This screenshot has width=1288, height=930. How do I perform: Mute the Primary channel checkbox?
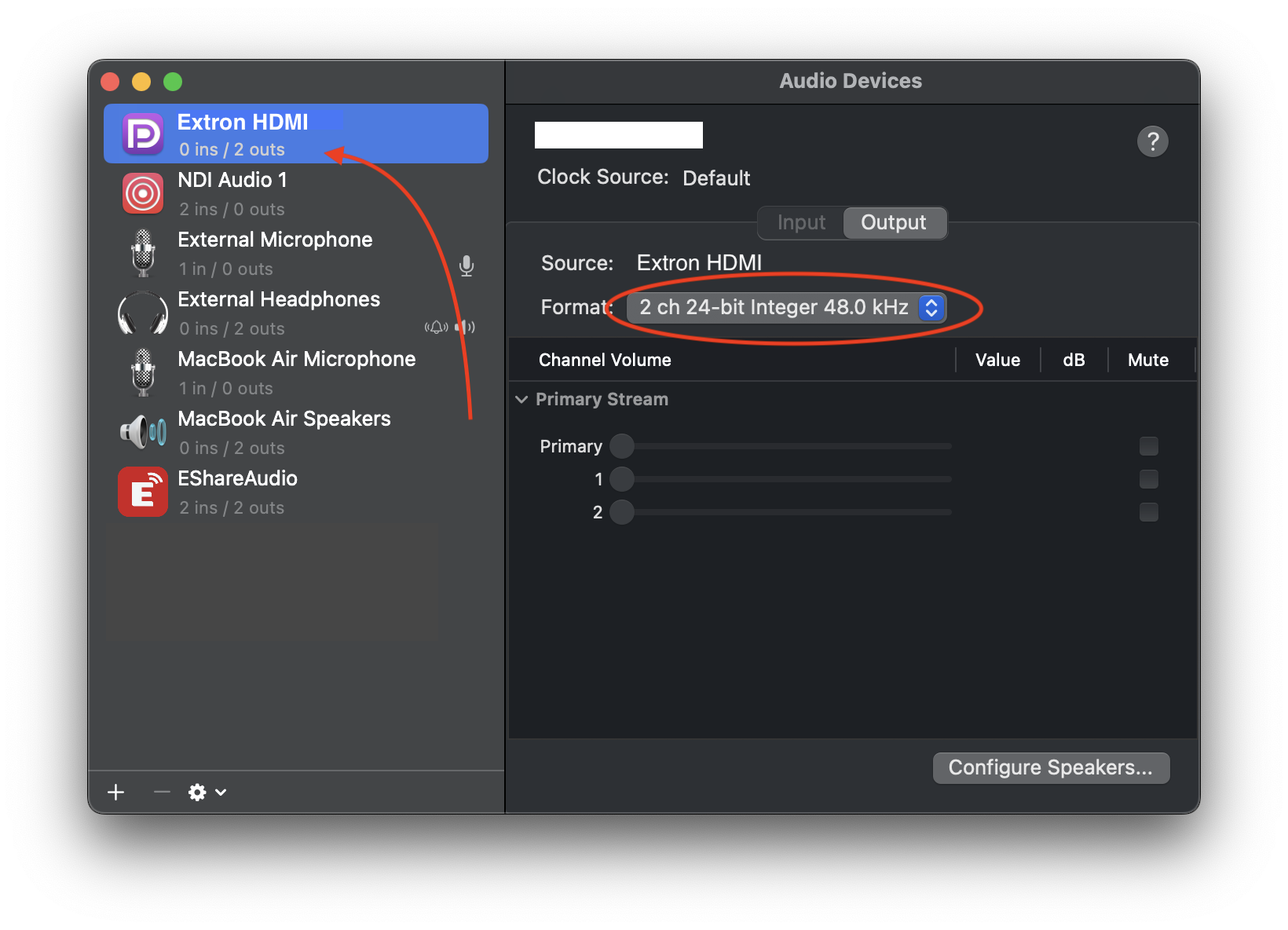pyautogui.click(x=1148, y=446)
